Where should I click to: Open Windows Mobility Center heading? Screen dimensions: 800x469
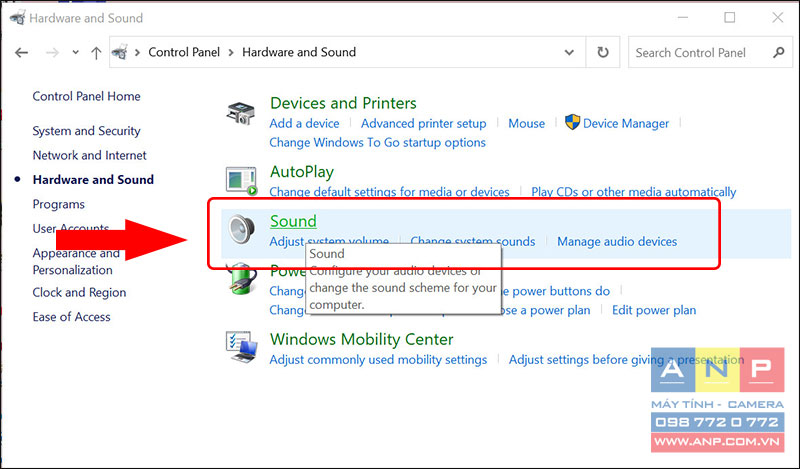(361, 339)
